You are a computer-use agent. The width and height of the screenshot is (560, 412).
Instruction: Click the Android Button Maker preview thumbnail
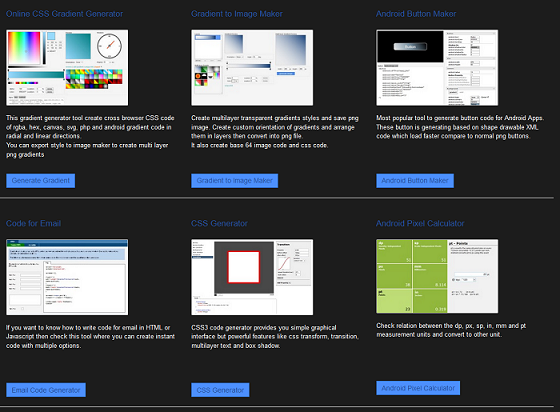437,67
